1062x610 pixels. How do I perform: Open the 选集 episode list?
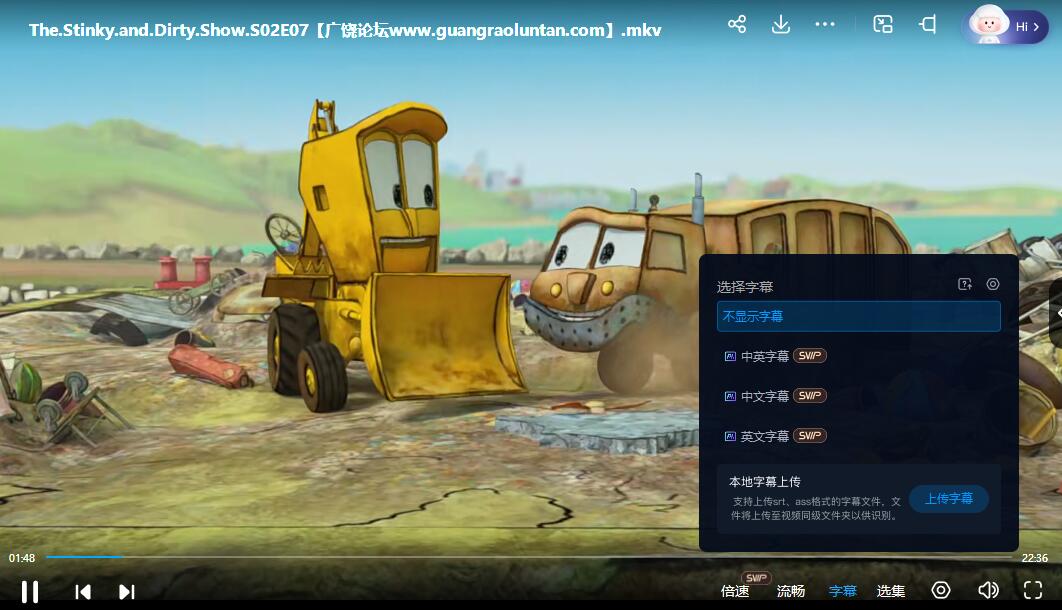coord(891,591)
